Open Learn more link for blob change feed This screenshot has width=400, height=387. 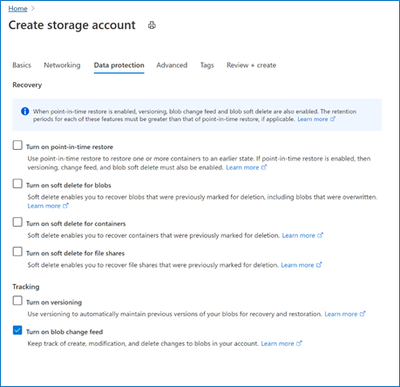[277, 343]
